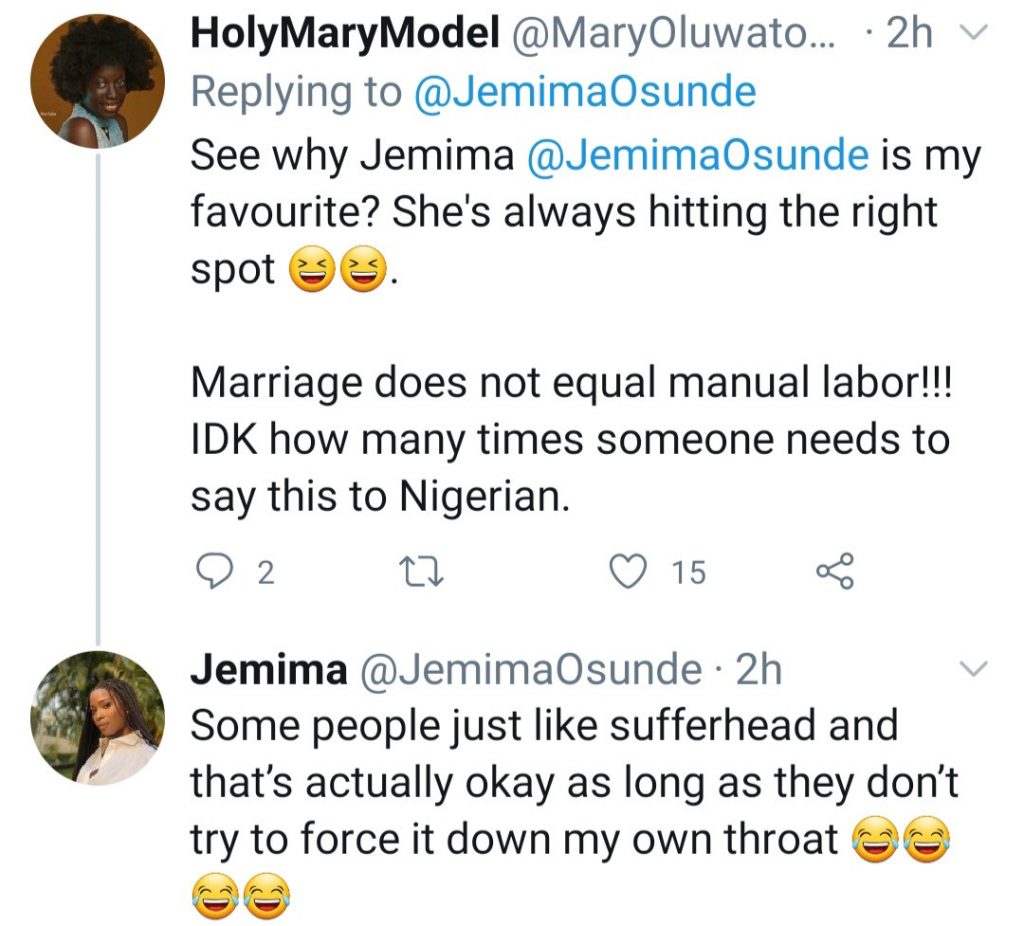Open the 2h timestamp on Jemima's reply
The height and width of the screenshot is (926, 1024).
pos(758,669)
